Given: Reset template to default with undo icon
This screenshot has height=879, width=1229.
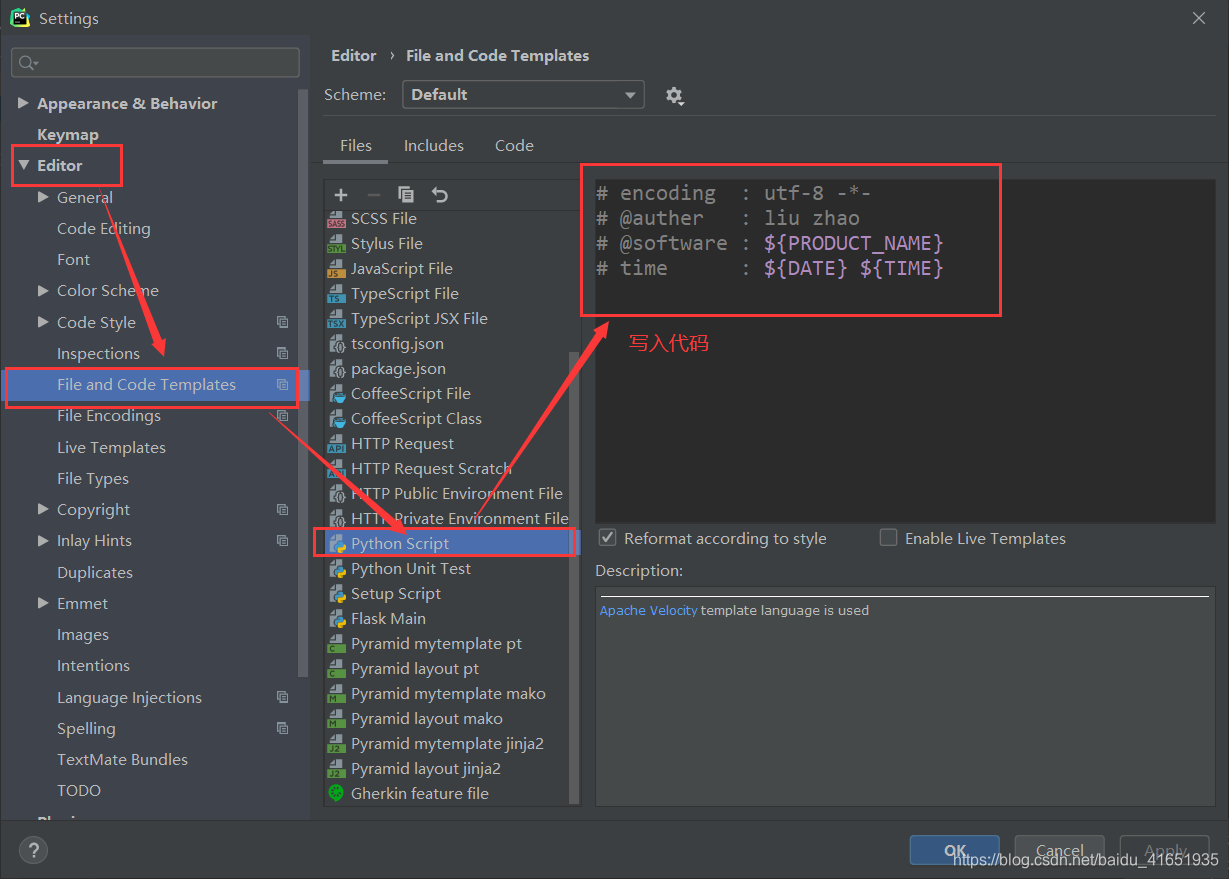Looking at the screenshot, I should tap(439, 195).
